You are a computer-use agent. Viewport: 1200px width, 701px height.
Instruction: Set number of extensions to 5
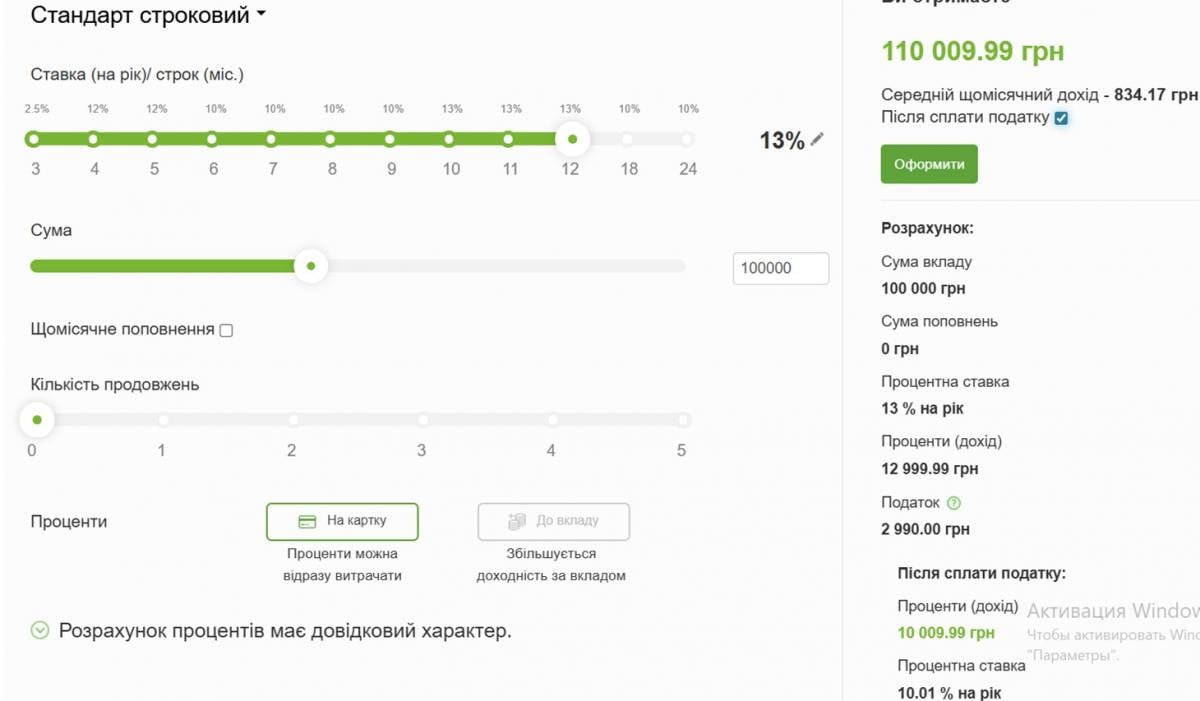[682, 420]
